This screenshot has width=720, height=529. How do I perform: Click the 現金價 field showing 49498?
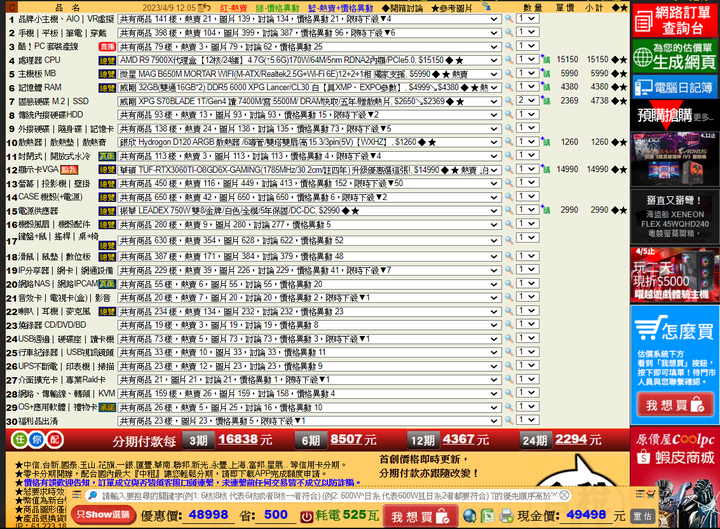coord(586,515)
